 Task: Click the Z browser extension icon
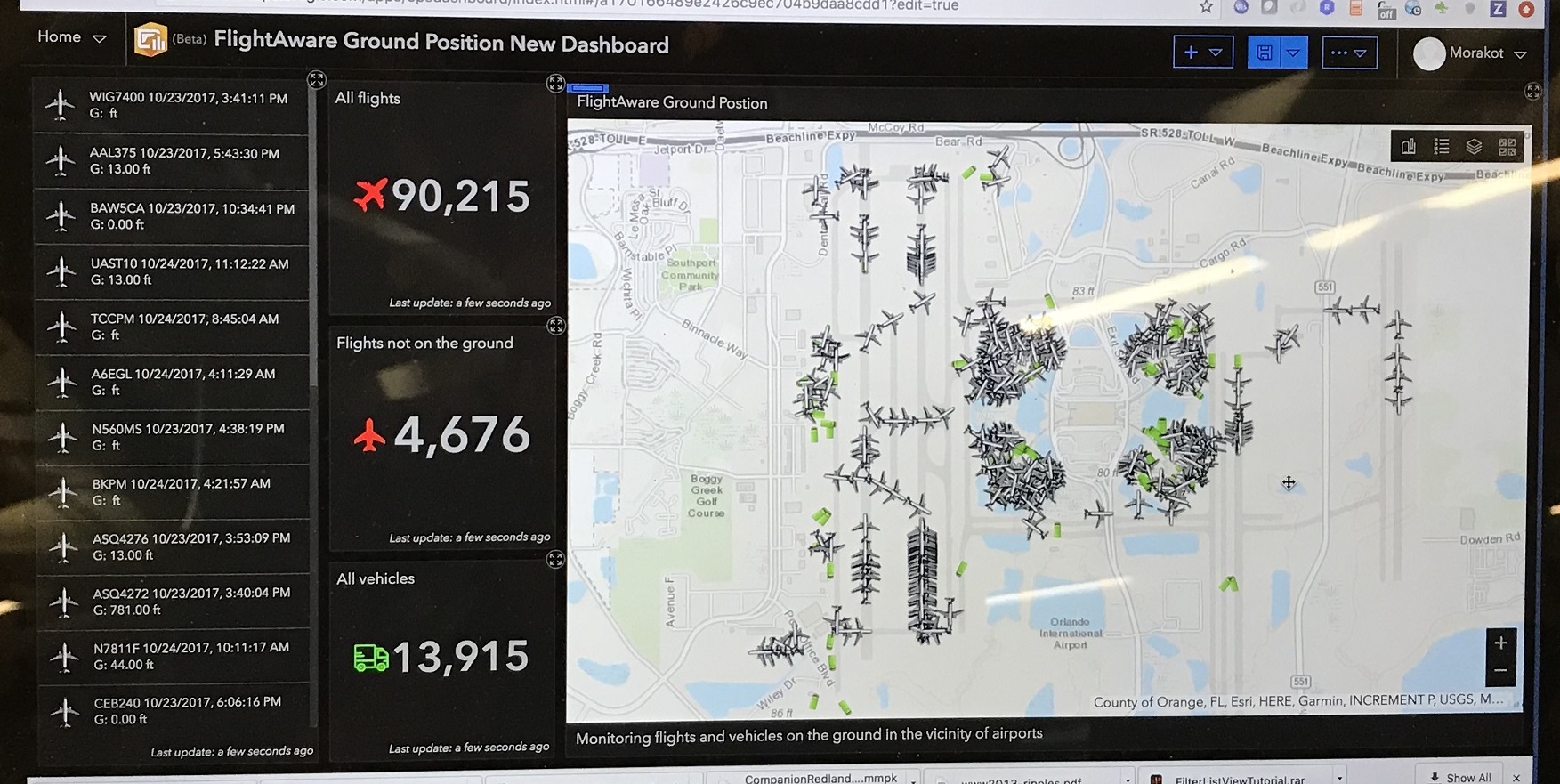(x=1498, y=8)
